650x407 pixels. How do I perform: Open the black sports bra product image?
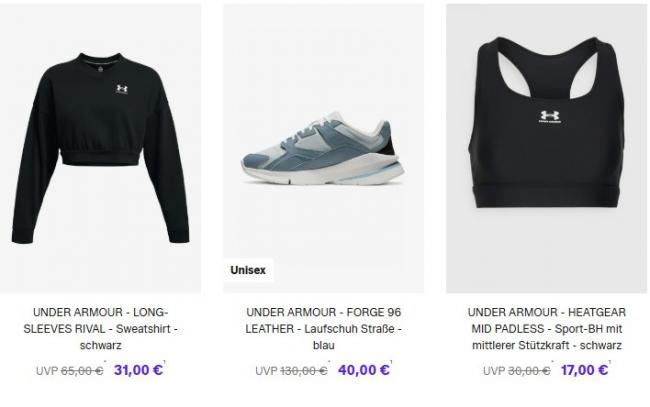tap(546, 148)
